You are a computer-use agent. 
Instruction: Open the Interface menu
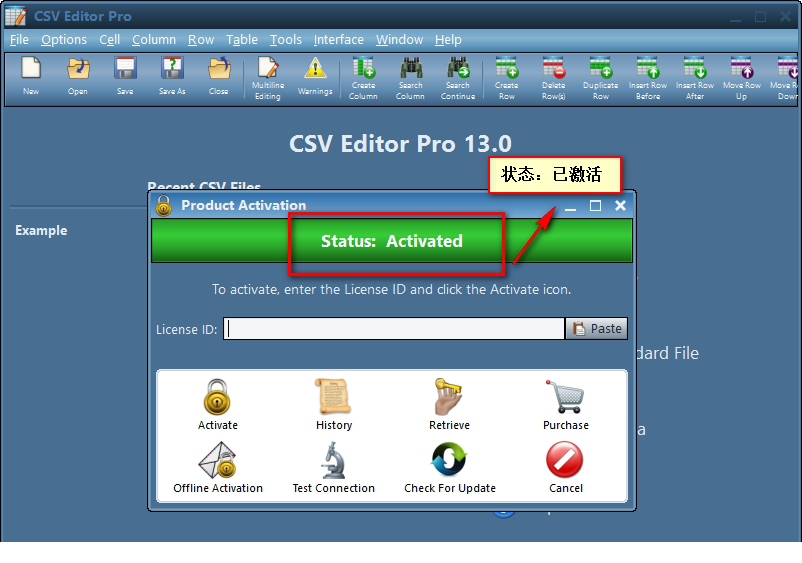(339, 40)
